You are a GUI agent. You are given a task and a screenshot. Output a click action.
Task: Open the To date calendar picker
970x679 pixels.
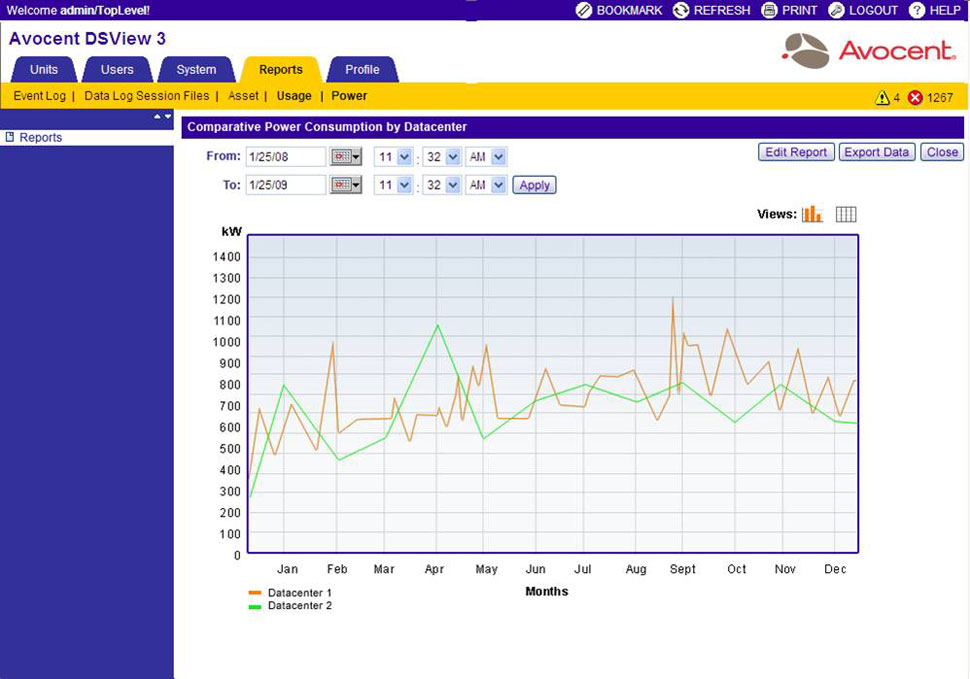pos(346,185)
